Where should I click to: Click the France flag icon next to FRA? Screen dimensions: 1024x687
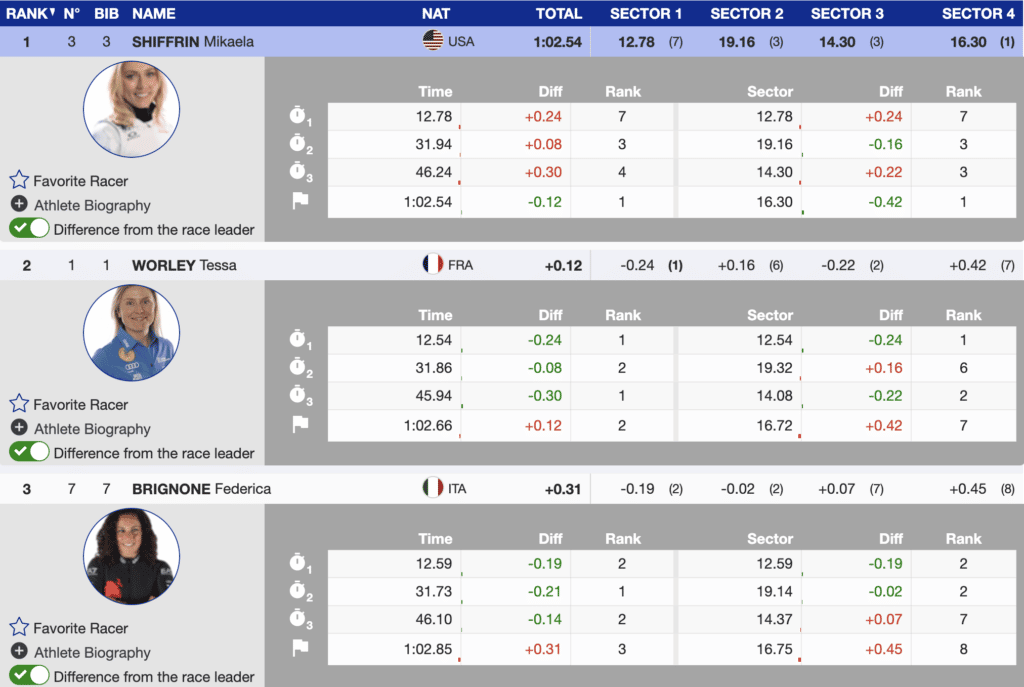pyautogui.click(x=433, y=265)
